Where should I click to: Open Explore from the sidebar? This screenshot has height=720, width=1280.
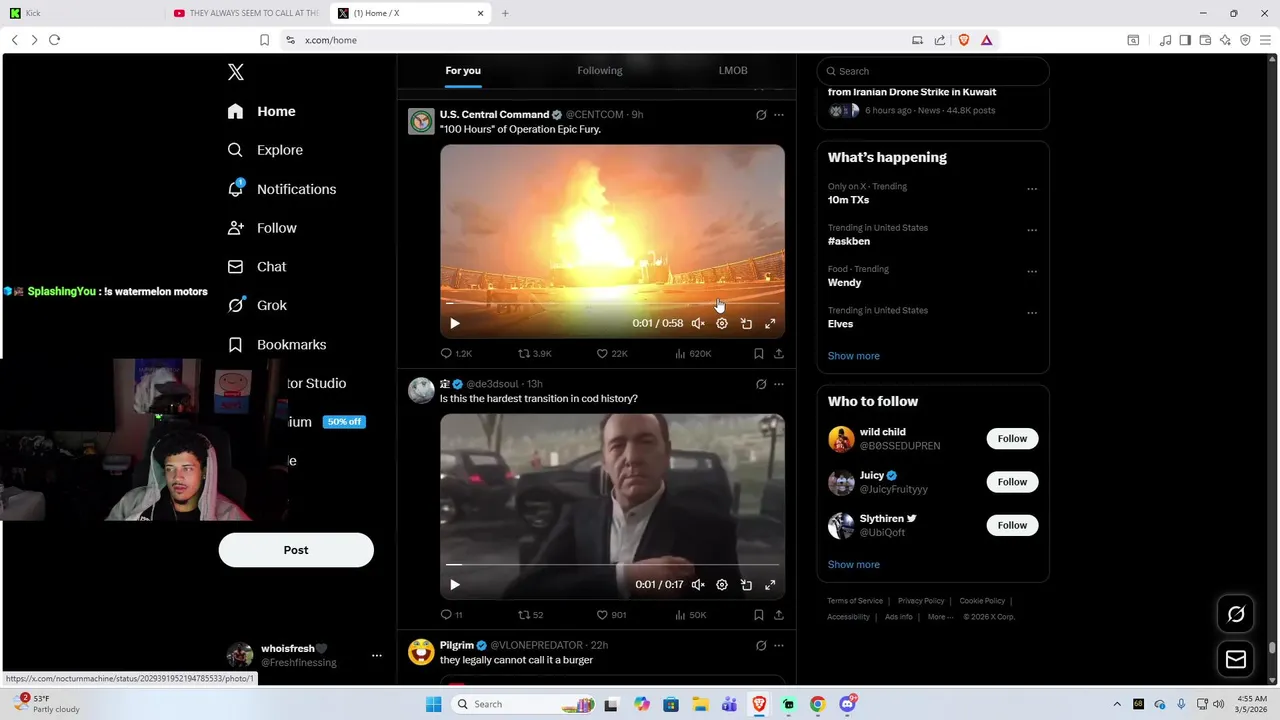265,150
